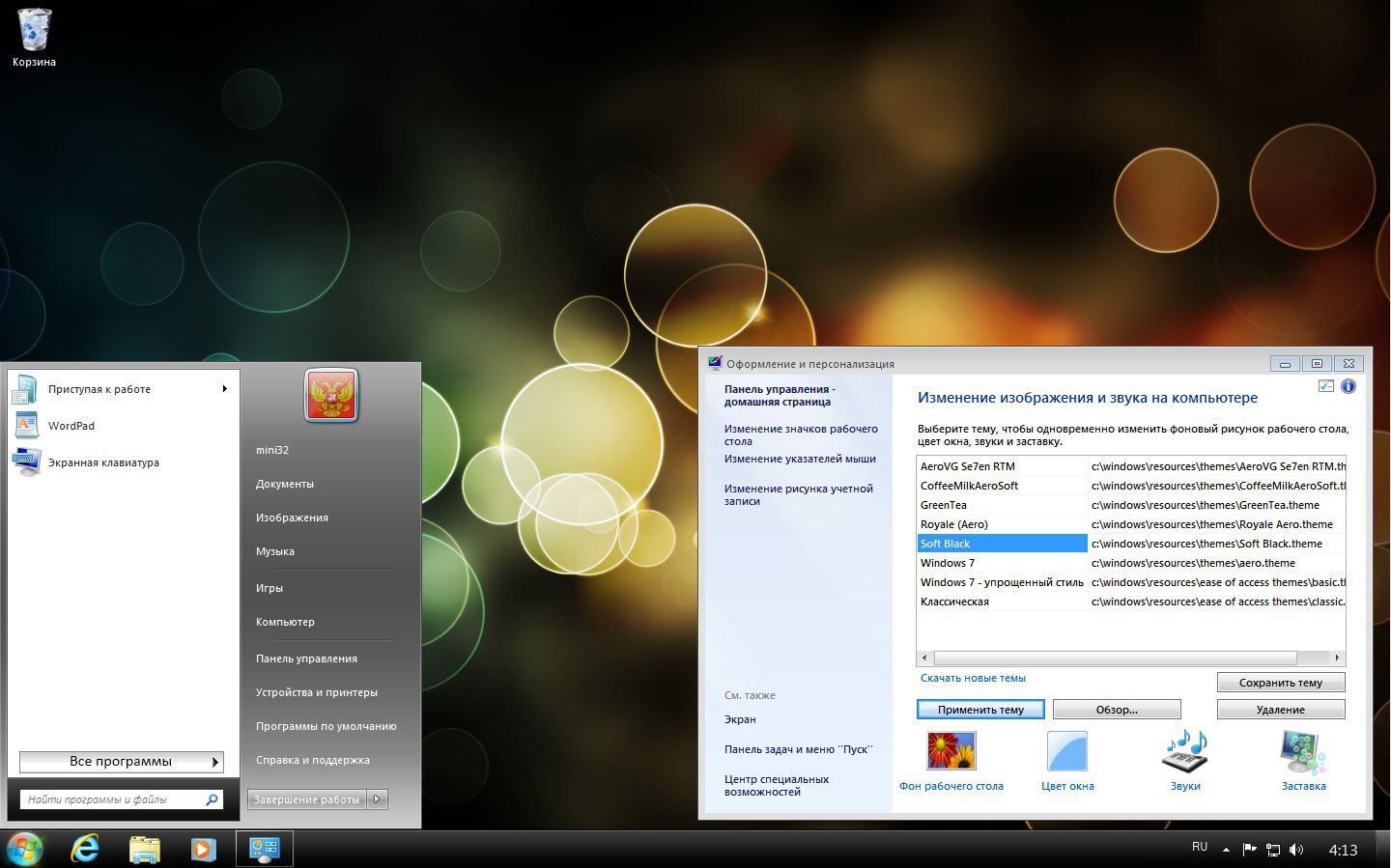Open the Sounds (Звуки) icon
This screenshot has width=1391, height=868.
click(x=1185, y=751)
